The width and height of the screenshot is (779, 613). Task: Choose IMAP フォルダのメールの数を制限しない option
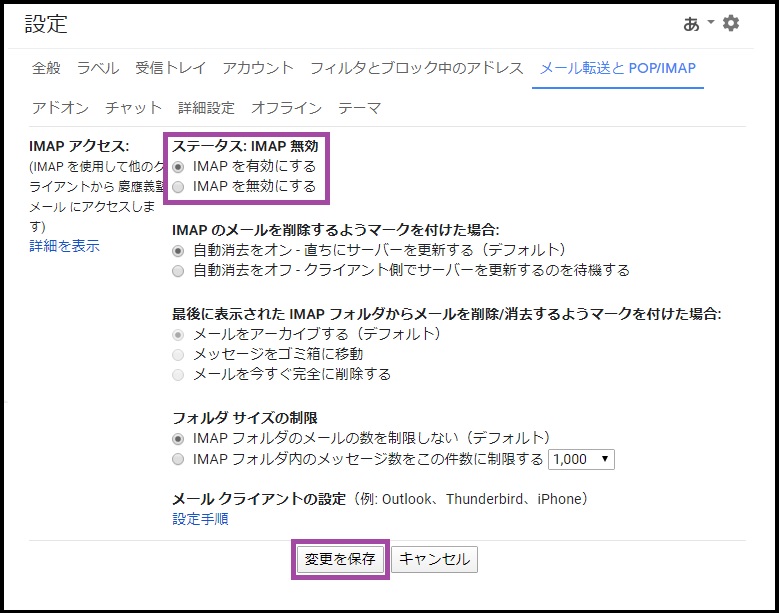pyautogui.click(x=178, y=439)
